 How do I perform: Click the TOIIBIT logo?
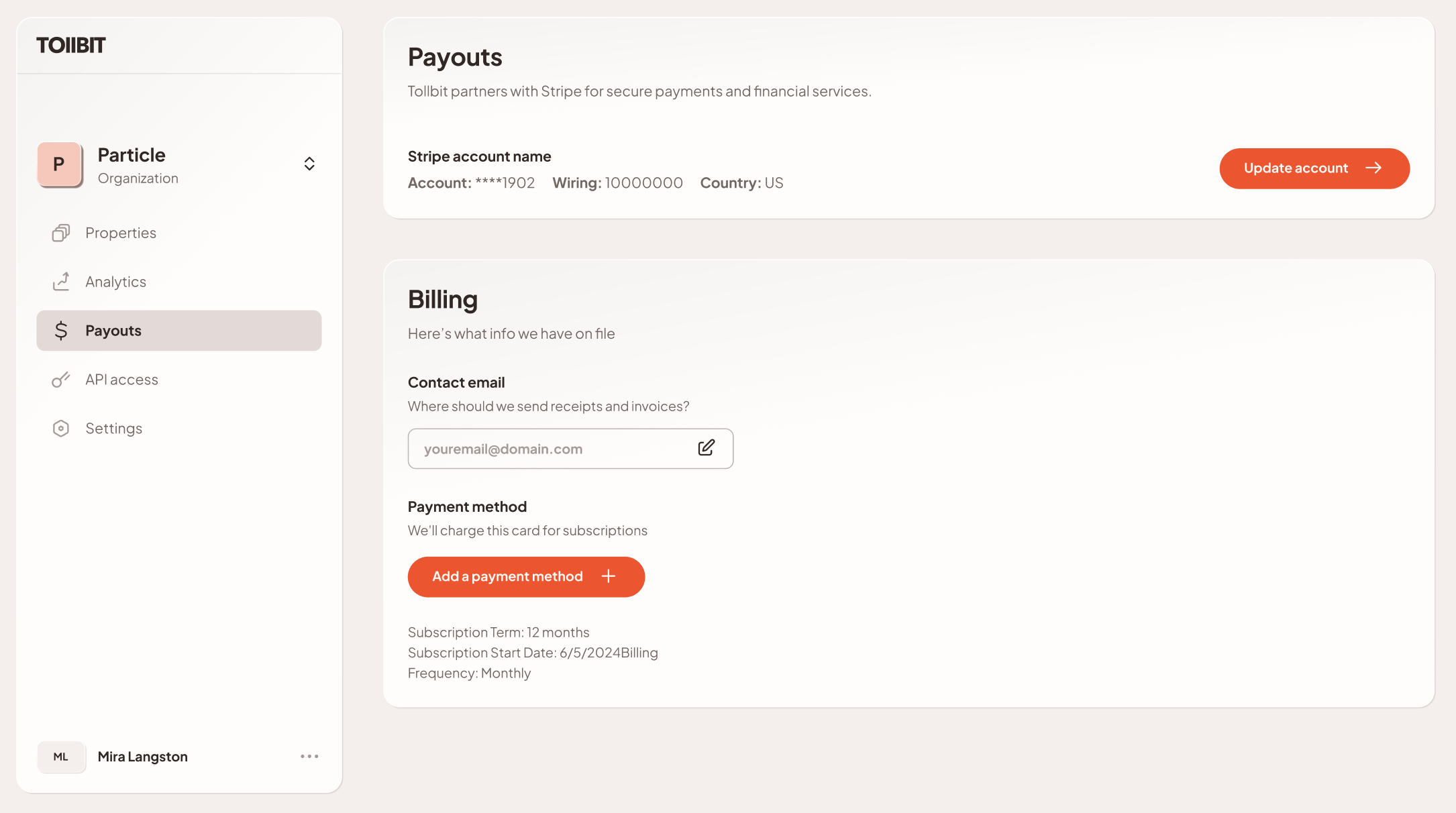(x=70, y=44)
